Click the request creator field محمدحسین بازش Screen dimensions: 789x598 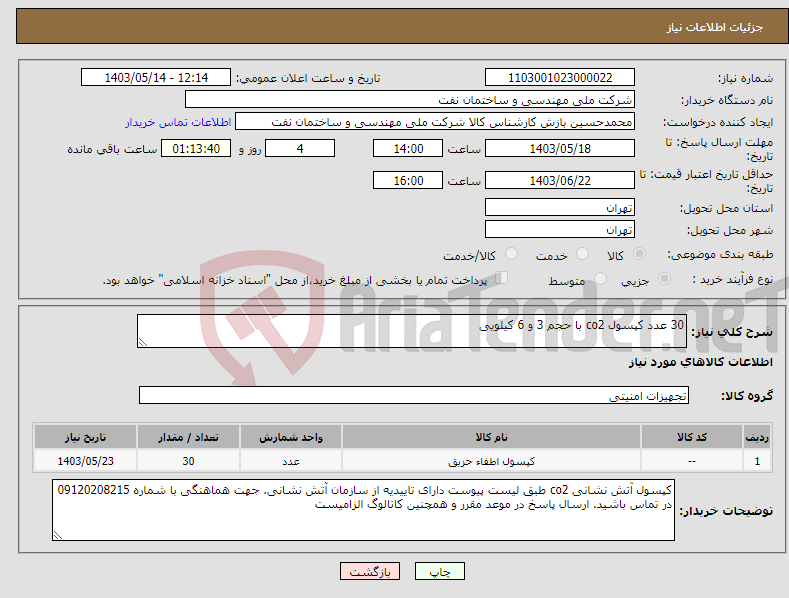pos(435,121)
